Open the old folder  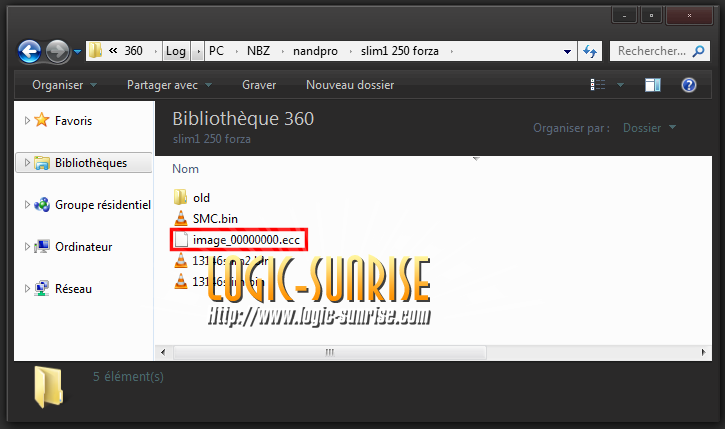point(201,198)
